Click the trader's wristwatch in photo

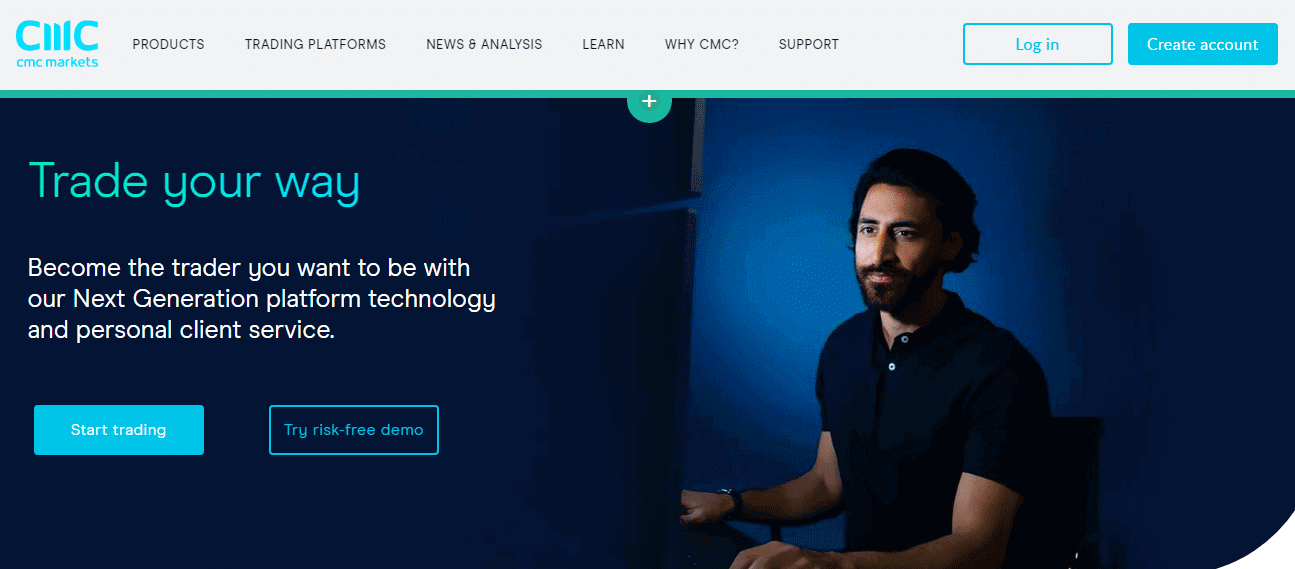[x=733, y=501]
